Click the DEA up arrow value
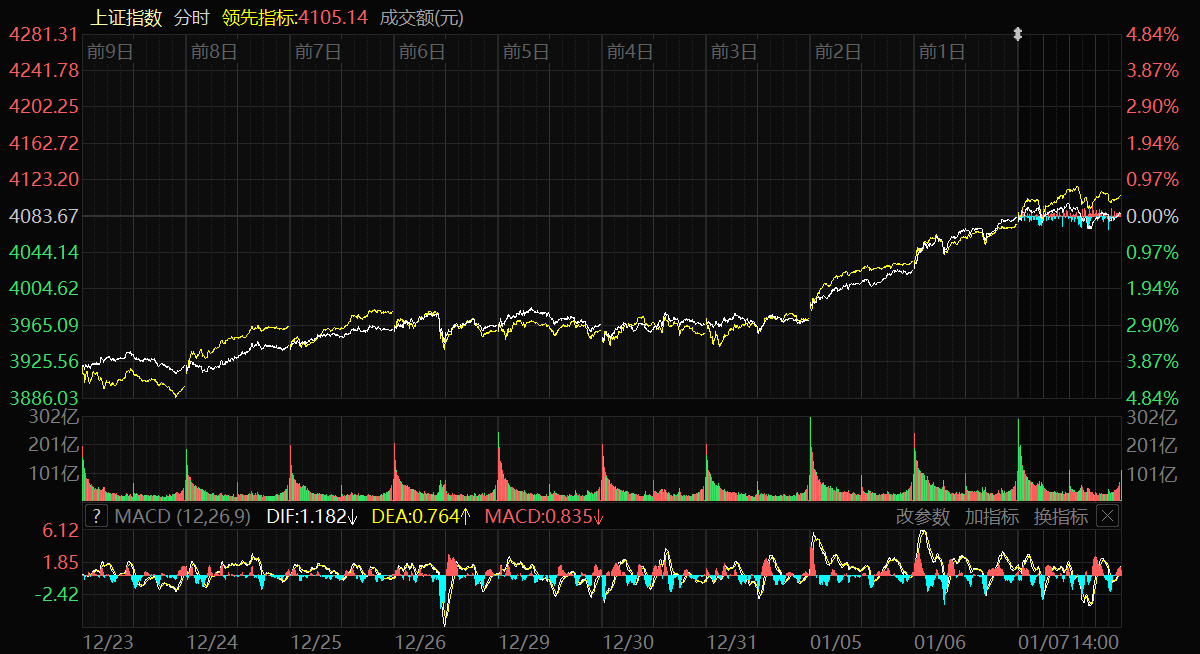The width and height of the screenshot is (1200, 654). click(421, 517)
